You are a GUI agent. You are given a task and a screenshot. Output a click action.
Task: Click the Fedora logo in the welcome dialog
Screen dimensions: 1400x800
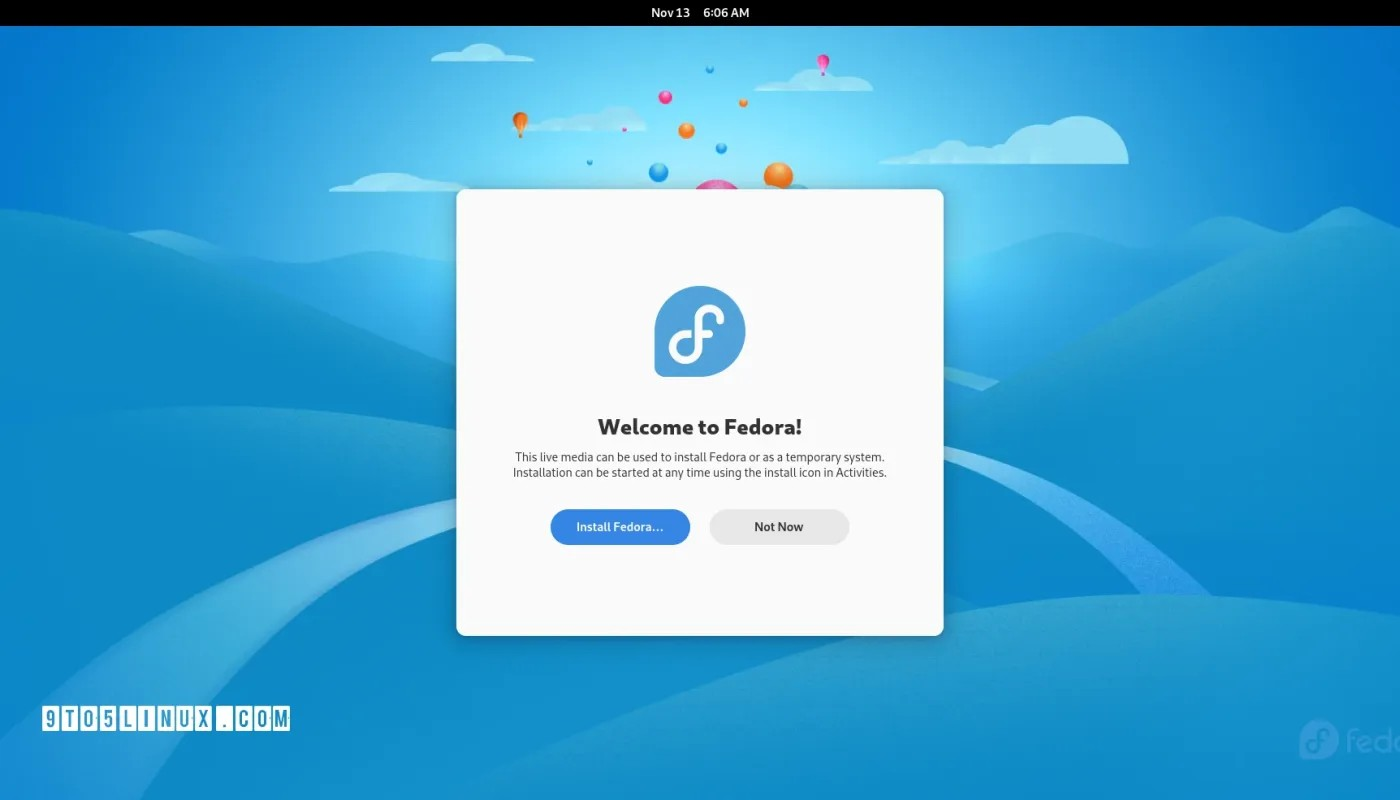(x=700, y=331)
